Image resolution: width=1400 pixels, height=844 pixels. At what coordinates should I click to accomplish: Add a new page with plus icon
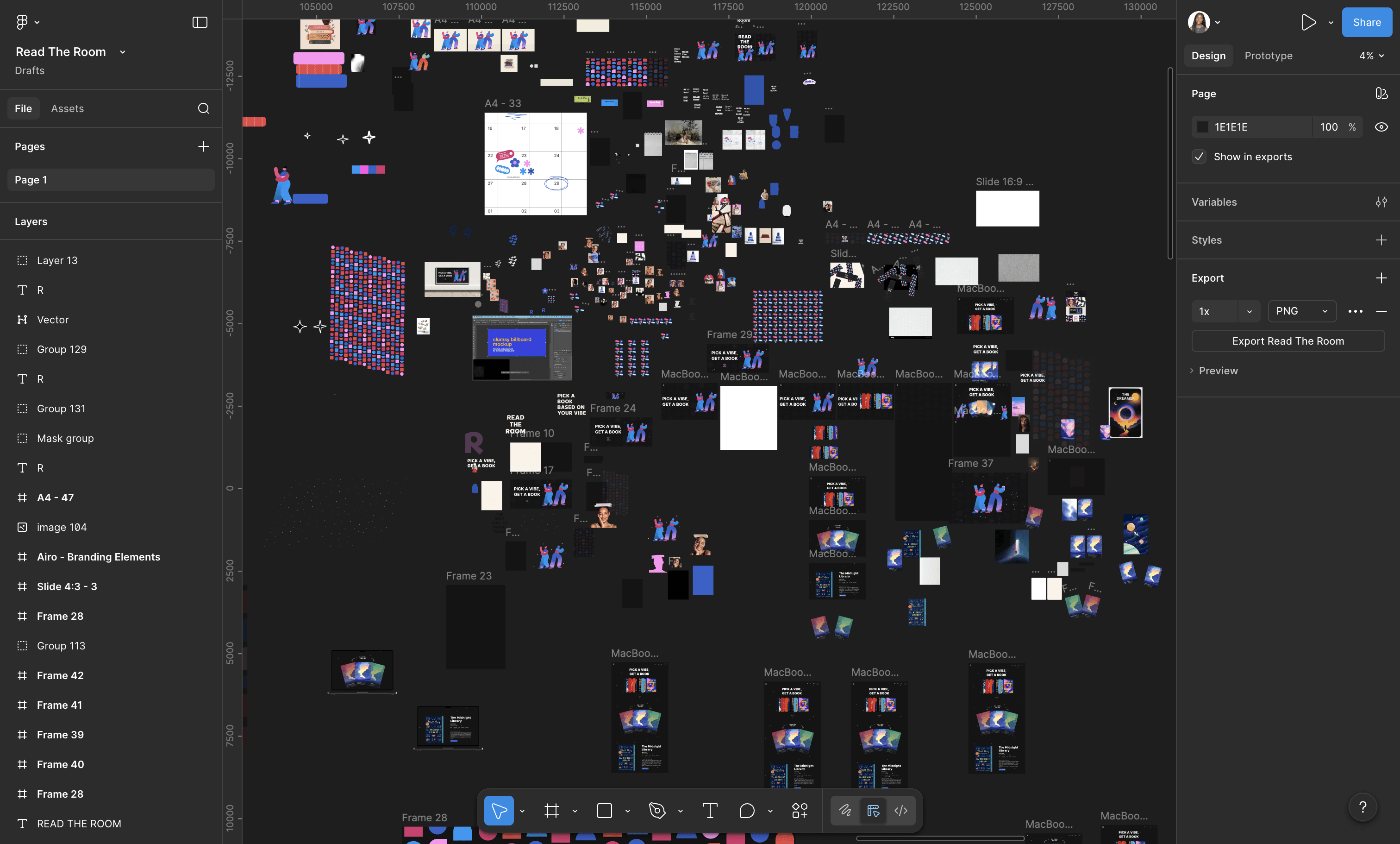pyautogui.click(x=203, y=147)
